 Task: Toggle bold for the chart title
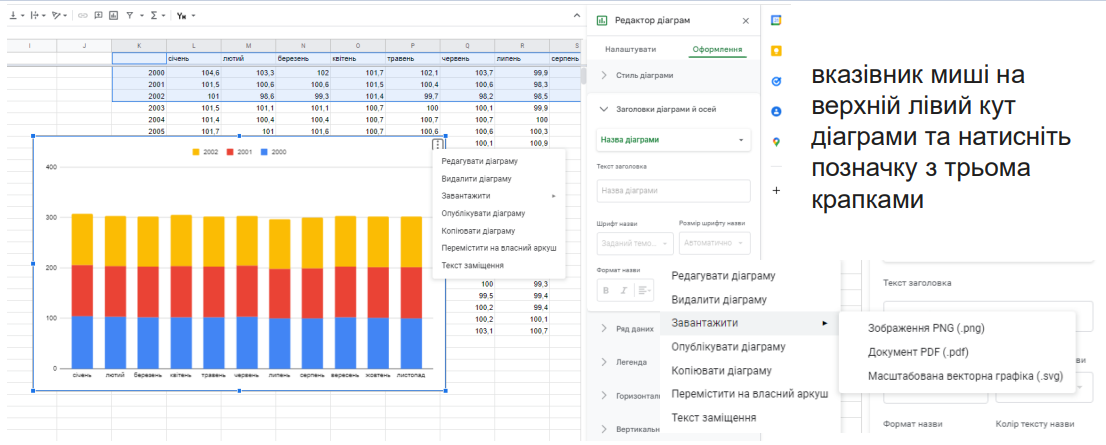click(x=606, y=291)
